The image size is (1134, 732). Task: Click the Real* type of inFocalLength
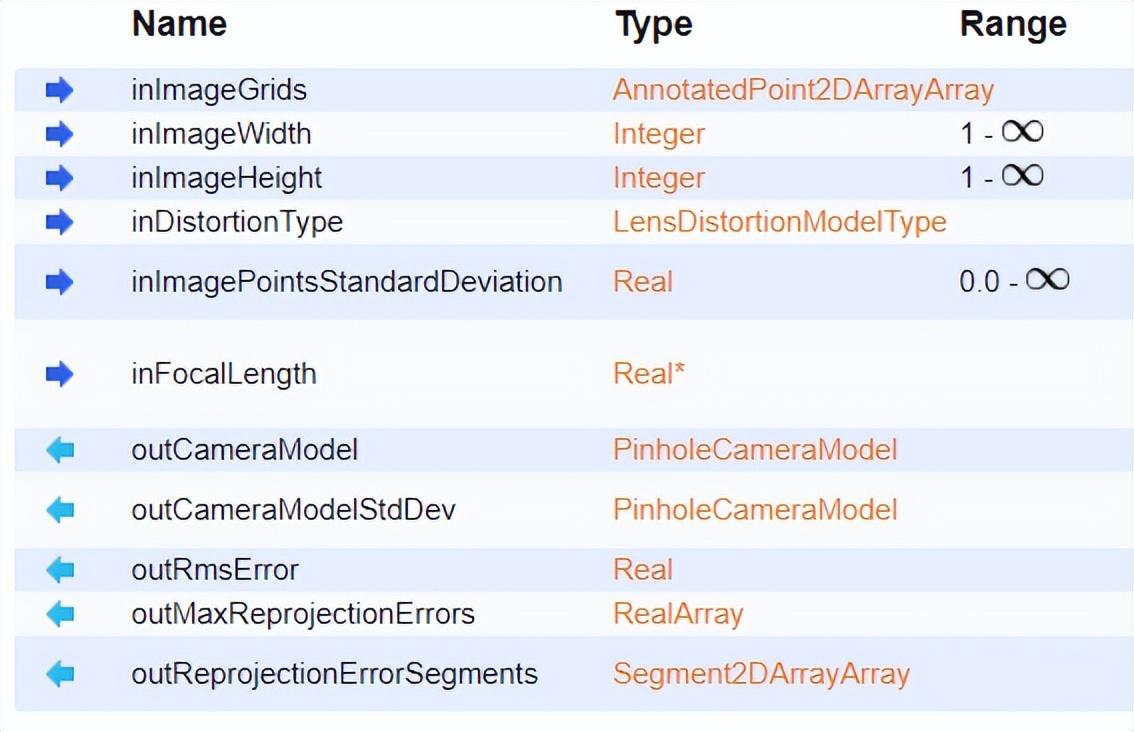click(x=649, y=374)
